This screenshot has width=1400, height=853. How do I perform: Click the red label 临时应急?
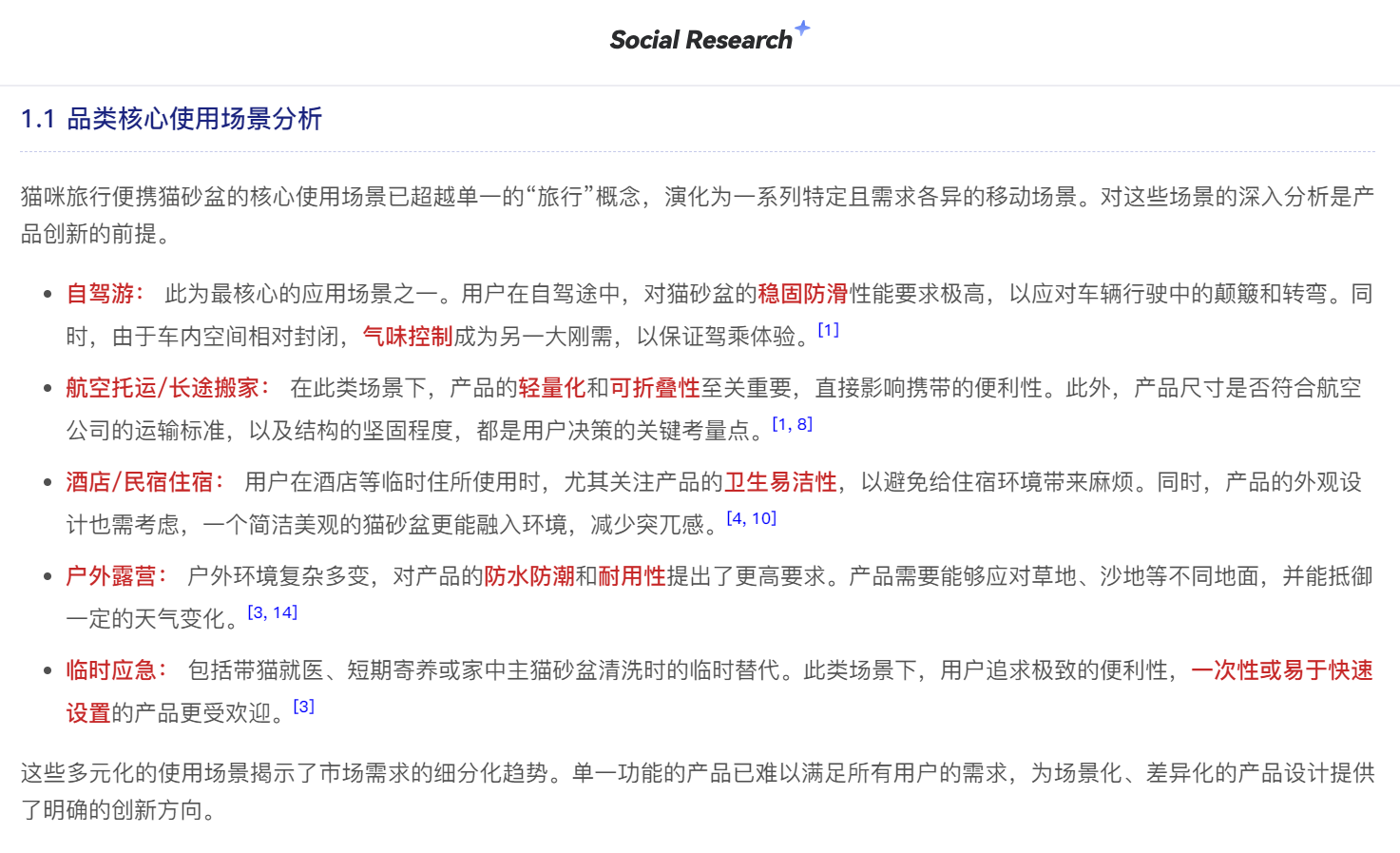[117, 670]
